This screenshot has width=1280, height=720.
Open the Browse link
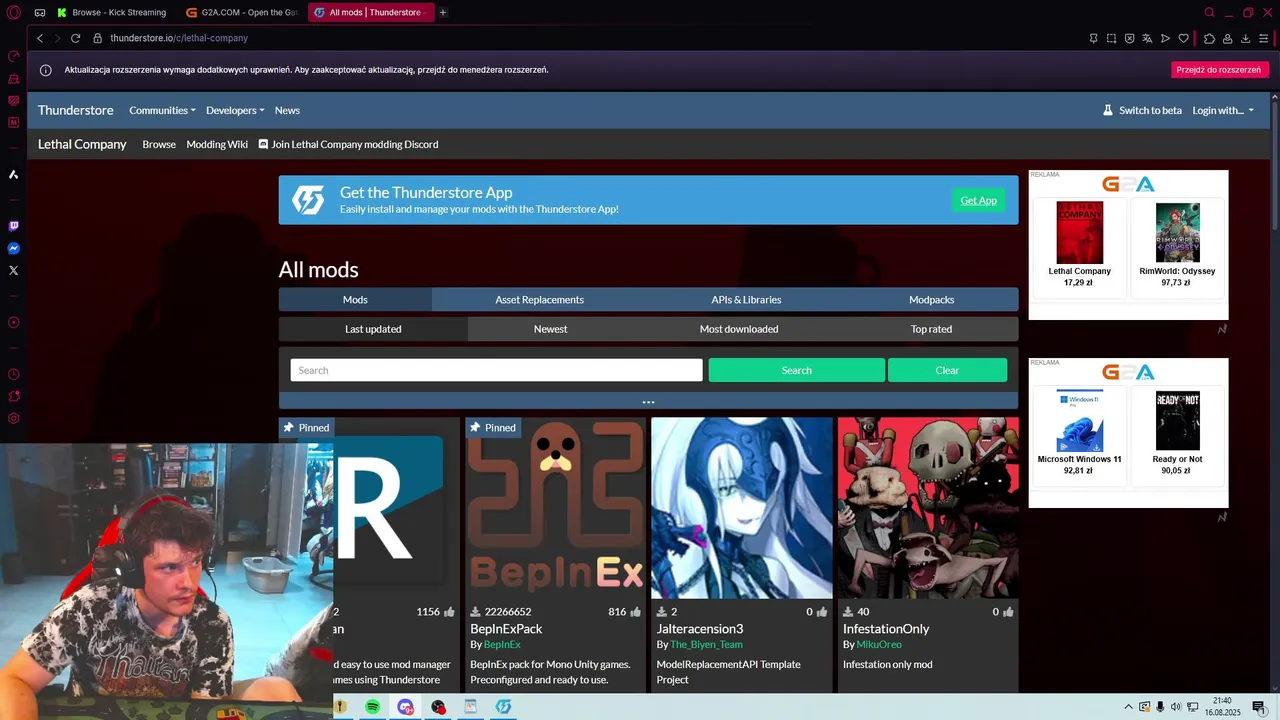(x=159, y=144)
